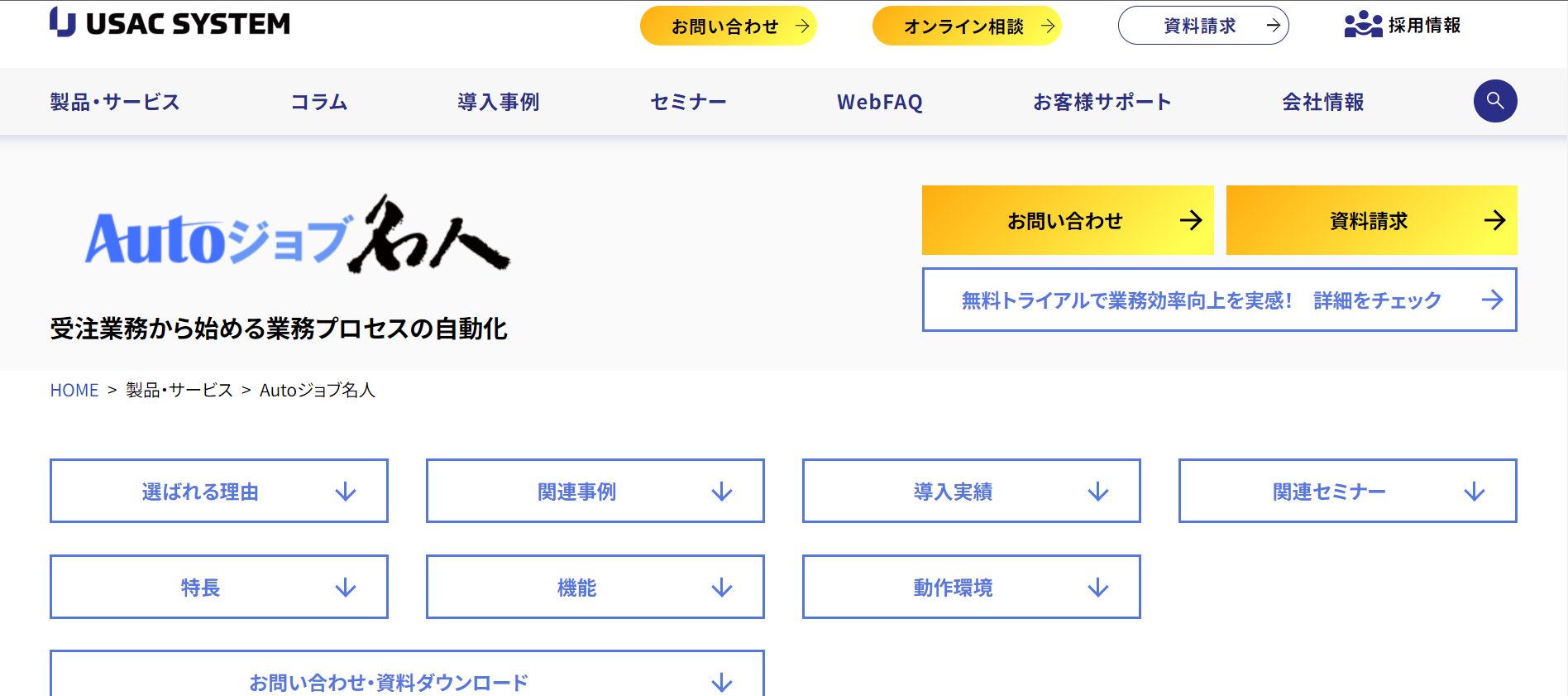Open the 無料トライアル 詳細をチェック banner
Screen dimensions: 1568x696
(1220, 300)
